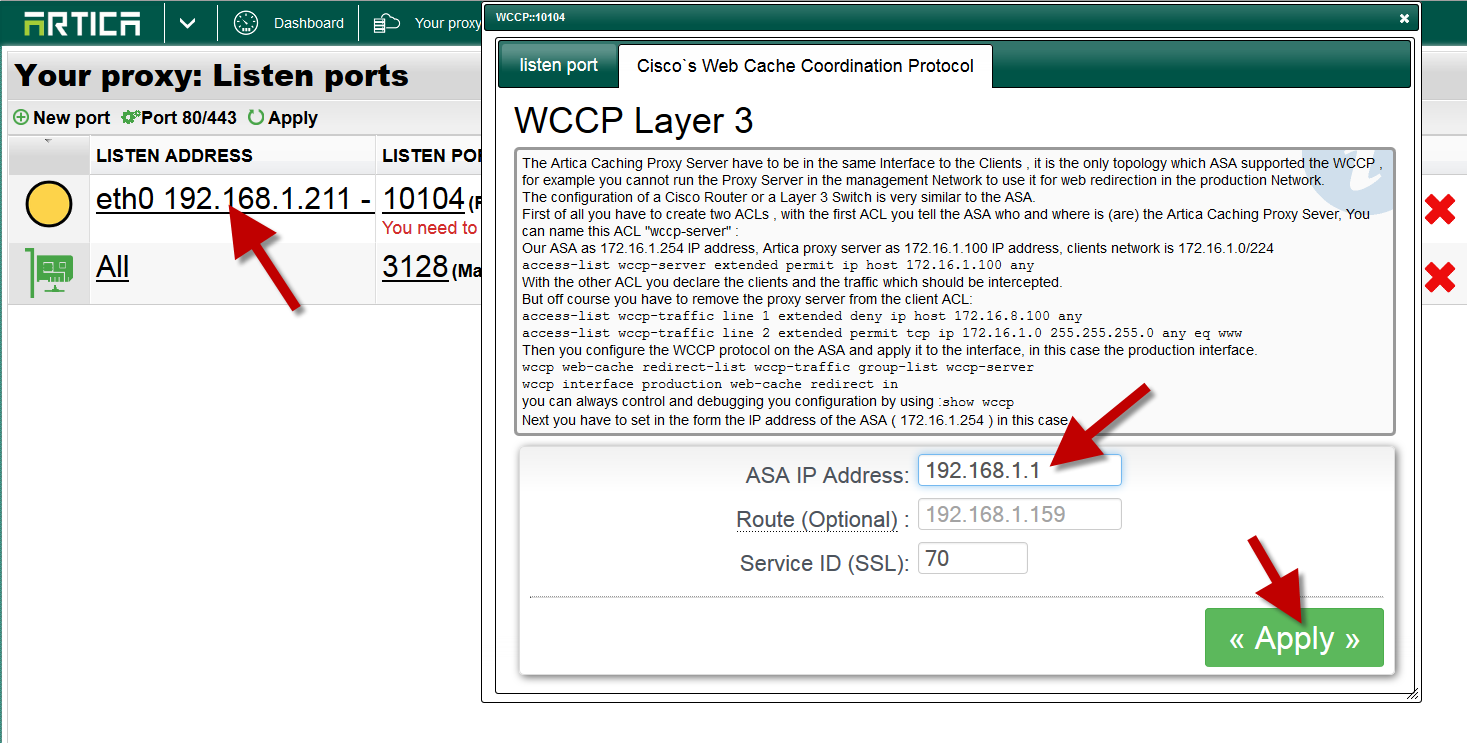Open the Port 80/443 option

click(x=179, y=118)
